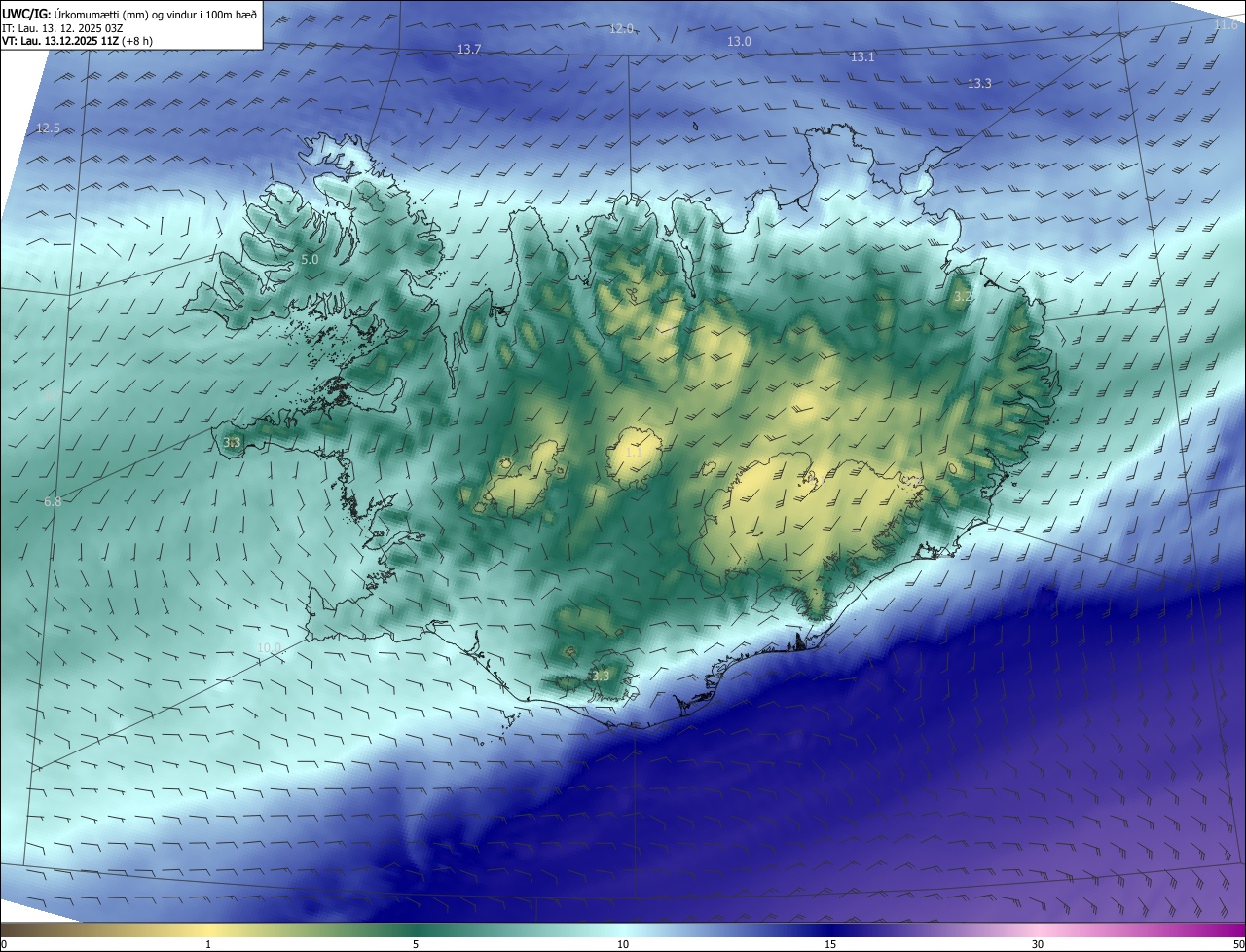Click the 13.3 value label on the map
1246x952 pixels.
coord(979,83)
